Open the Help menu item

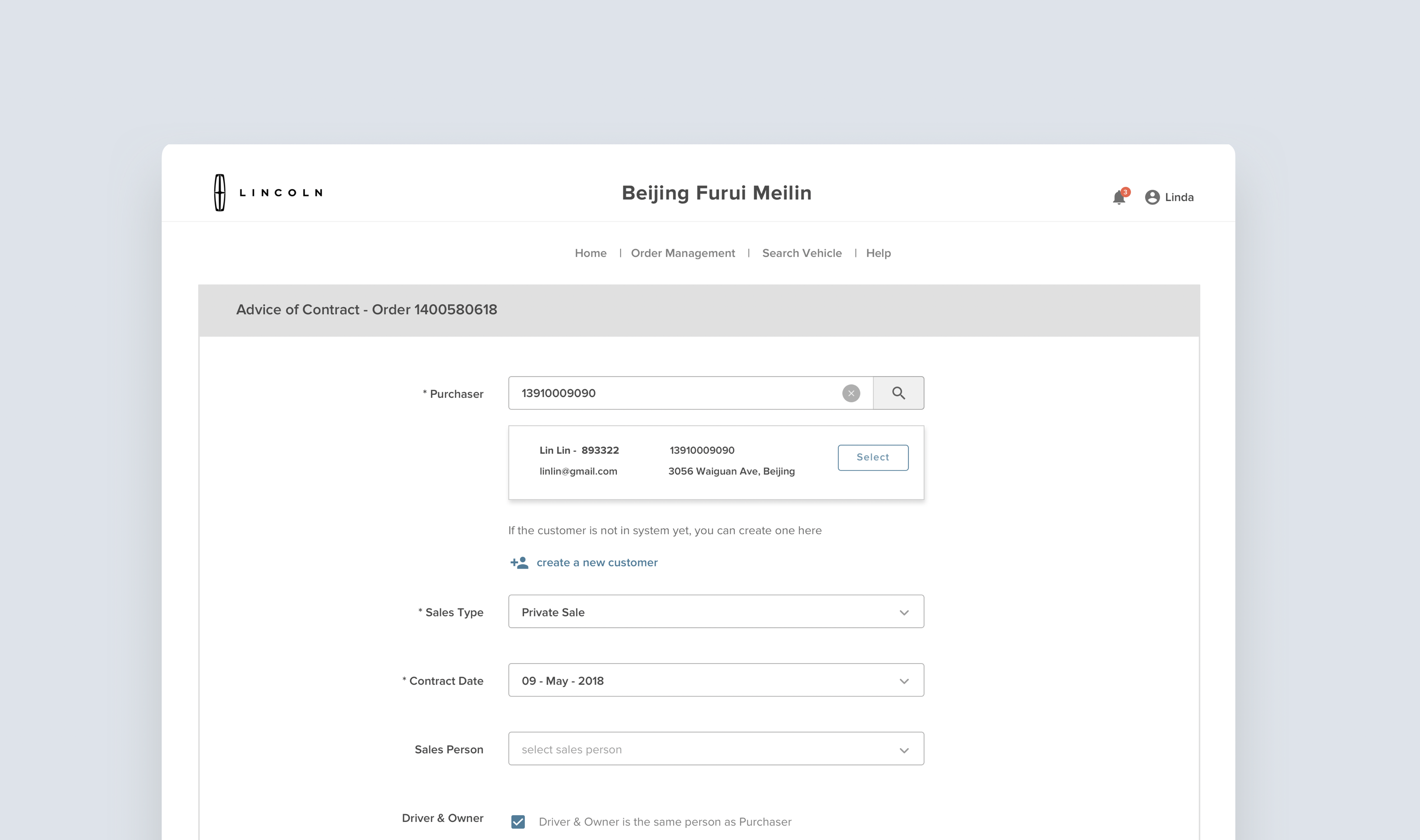[x=878, y=253]
